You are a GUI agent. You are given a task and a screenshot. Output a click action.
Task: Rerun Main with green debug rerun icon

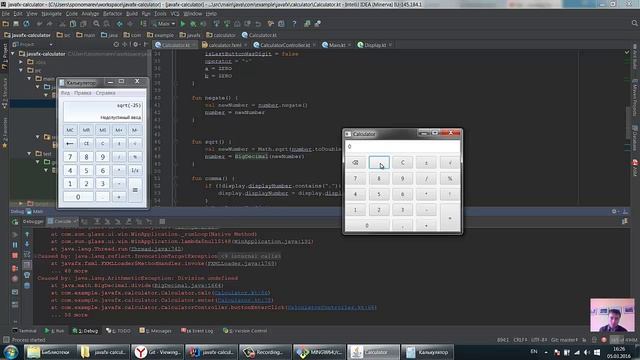pyautogui.click(x=15, y=222)
